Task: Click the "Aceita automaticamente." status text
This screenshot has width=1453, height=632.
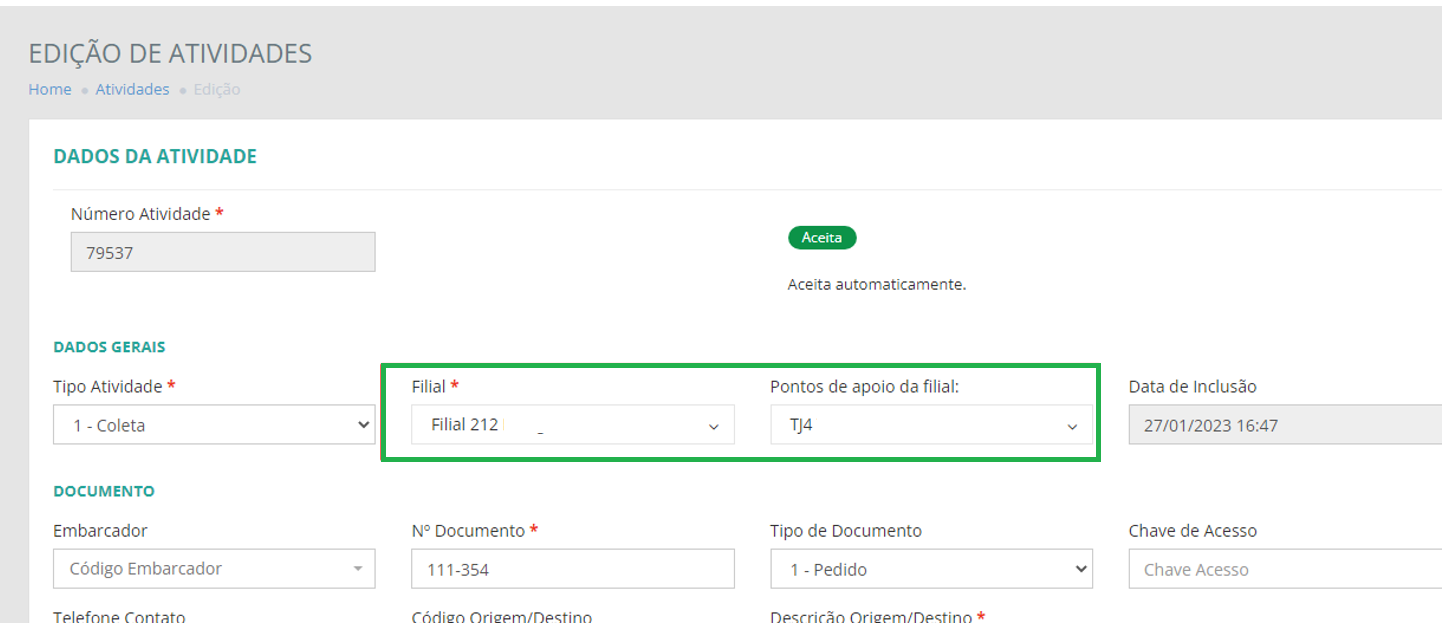Action: click(x=877, y=284)
